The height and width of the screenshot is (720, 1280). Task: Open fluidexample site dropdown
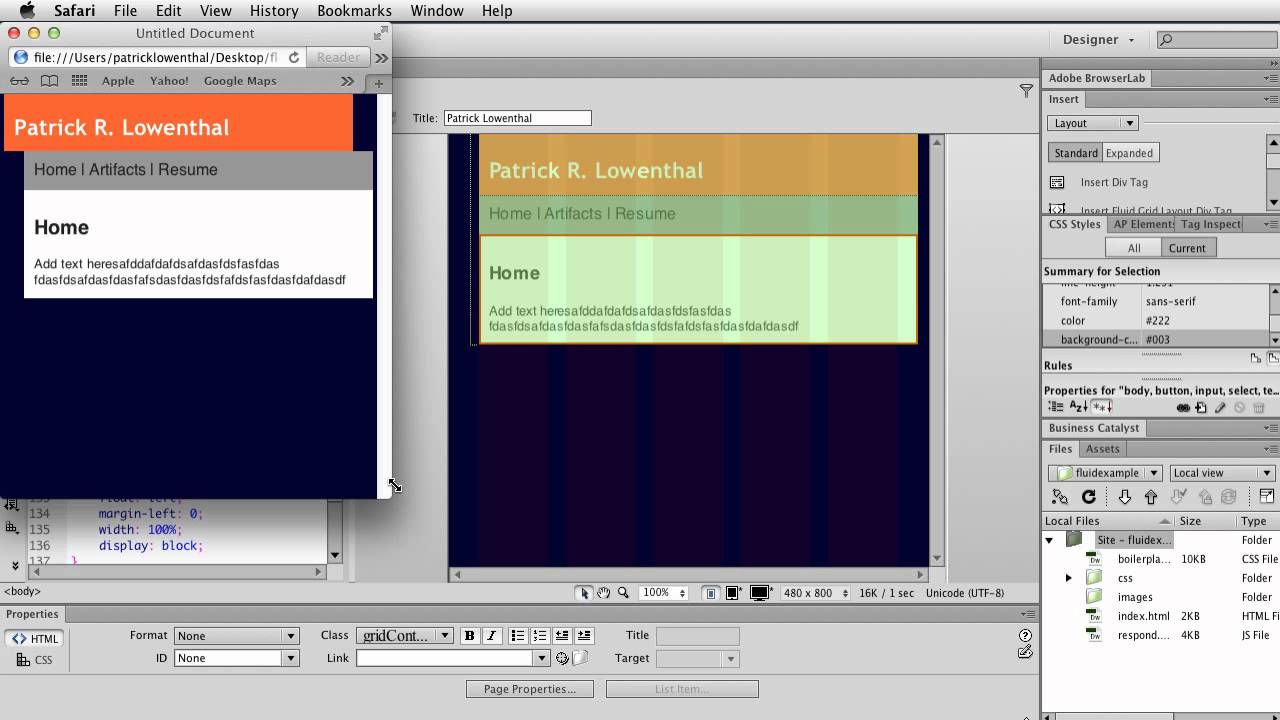tap(1105, 473)
